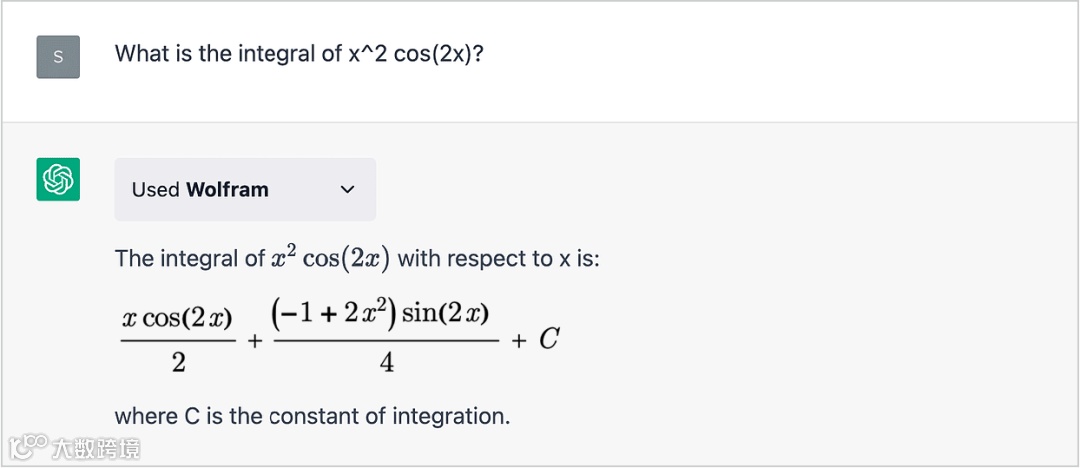Click the plus sign between the two fractions
1080x468 pixels.
(255, 340)
